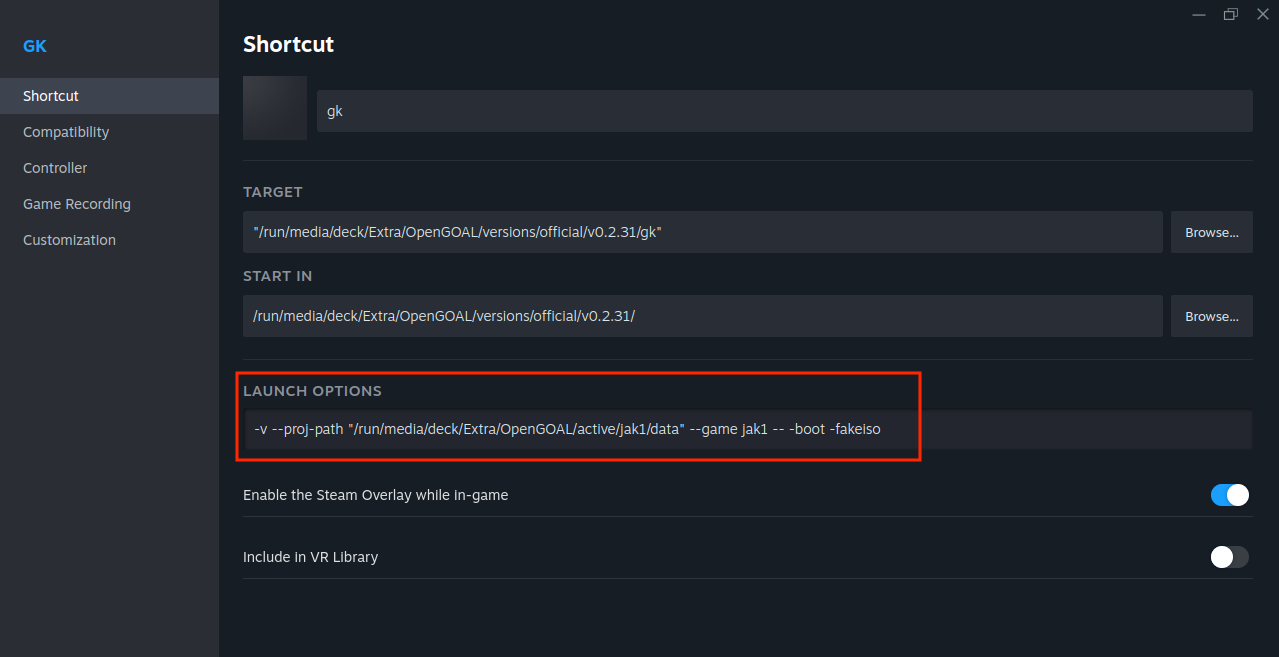Image resolution: width=1279 pixels, height=657 pixels.
Task: Browse for the Target executable path
Action: 1211,232
